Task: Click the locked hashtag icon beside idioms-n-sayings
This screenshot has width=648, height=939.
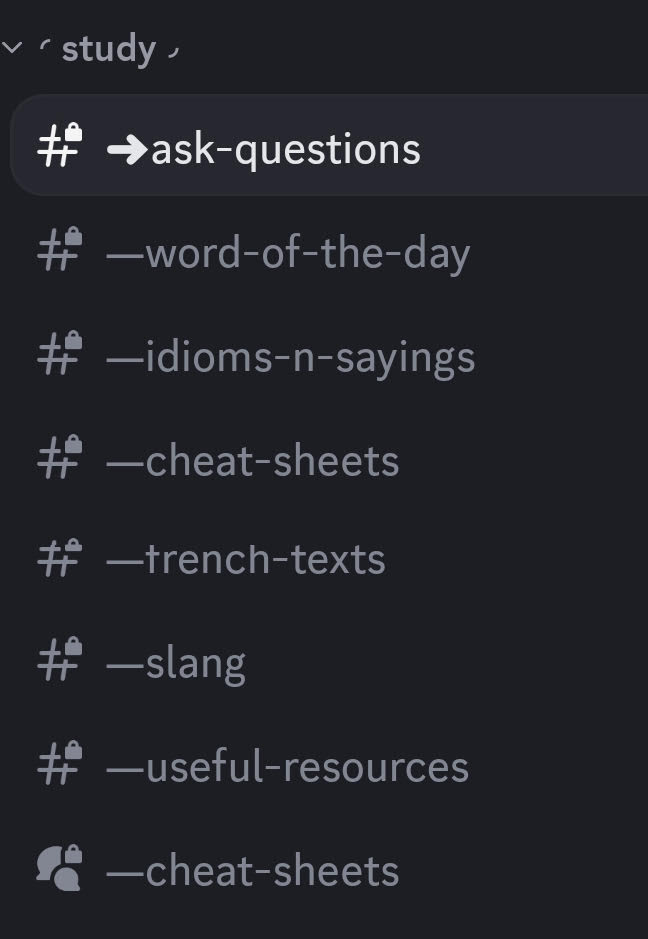Action: click(59, 356)
